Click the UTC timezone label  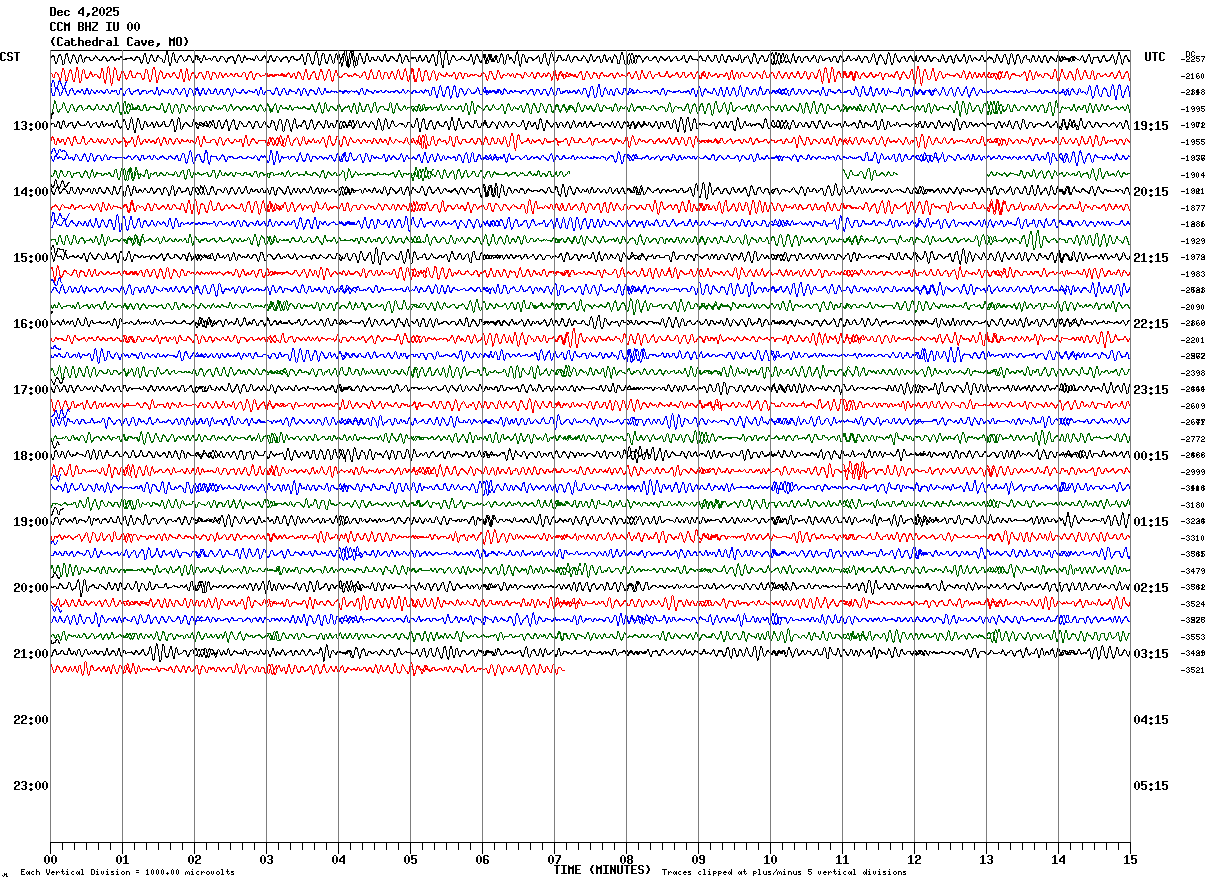1155,57
